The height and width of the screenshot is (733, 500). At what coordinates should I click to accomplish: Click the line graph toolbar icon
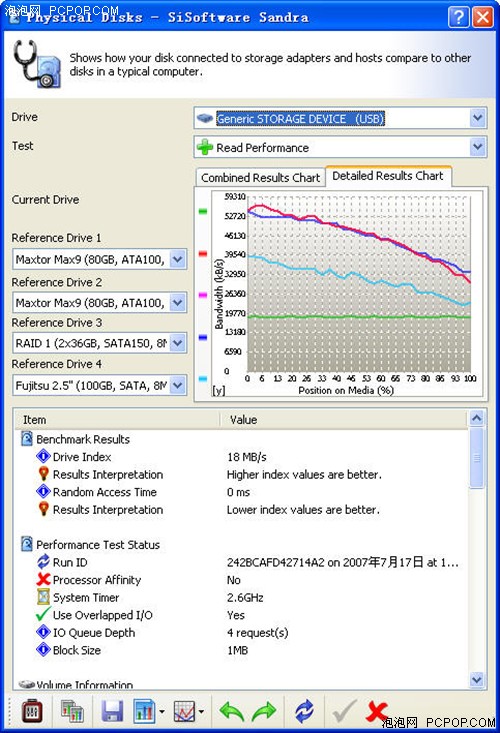coord(184,711)
